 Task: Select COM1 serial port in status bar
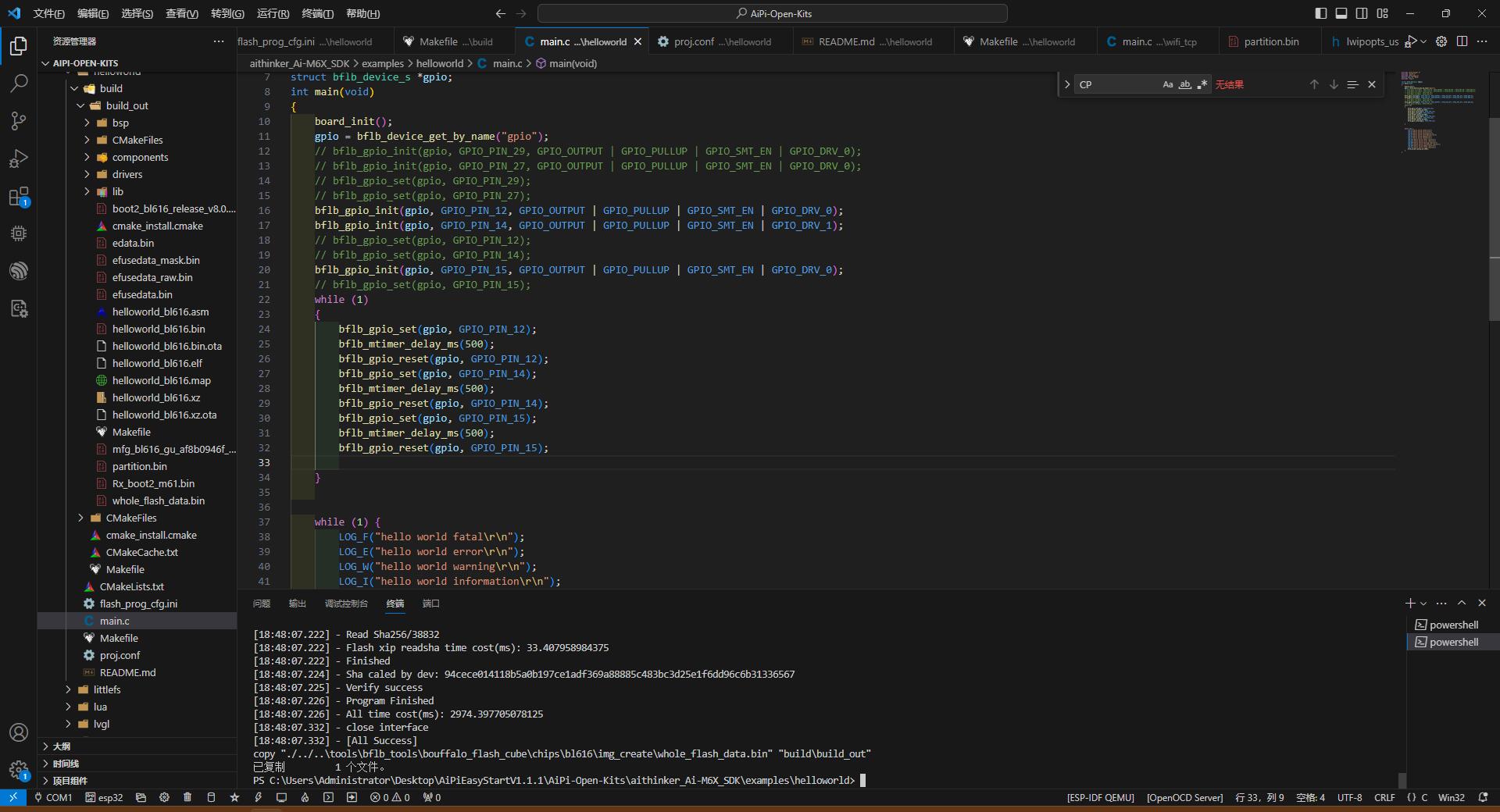[52, 797]
